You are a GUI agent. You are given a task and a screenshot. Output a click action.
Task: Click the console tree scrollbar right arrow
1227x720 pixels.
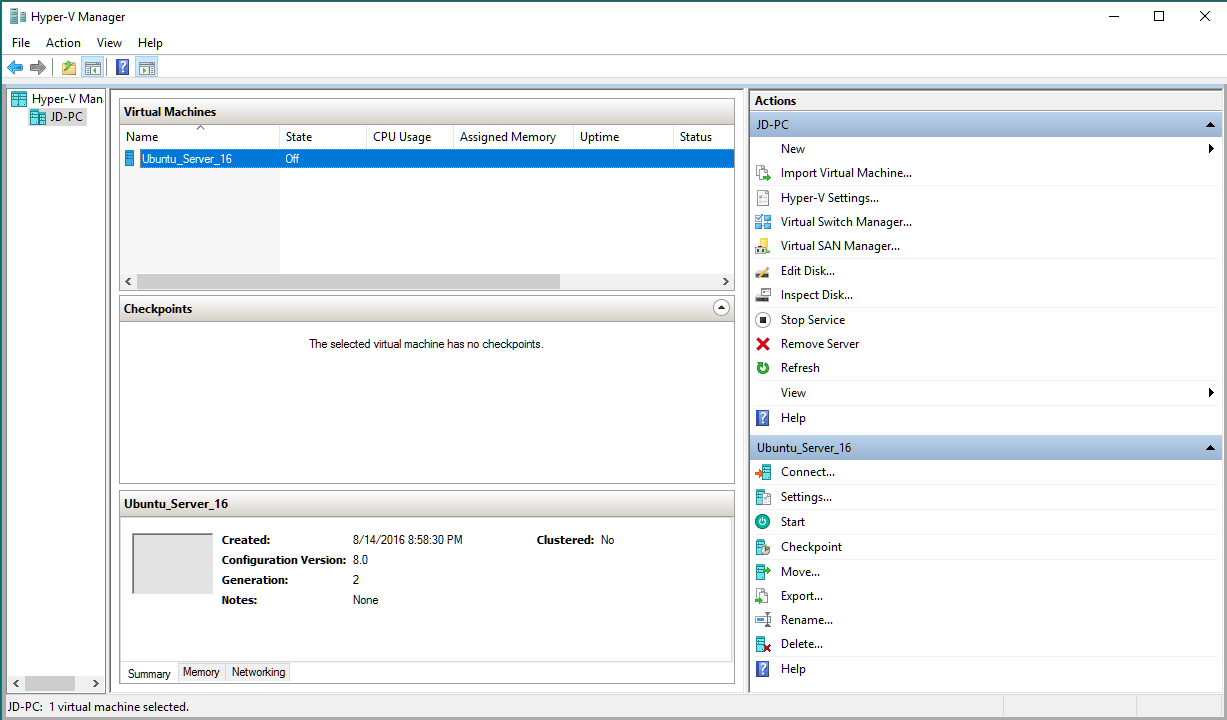tap(96, 684)
